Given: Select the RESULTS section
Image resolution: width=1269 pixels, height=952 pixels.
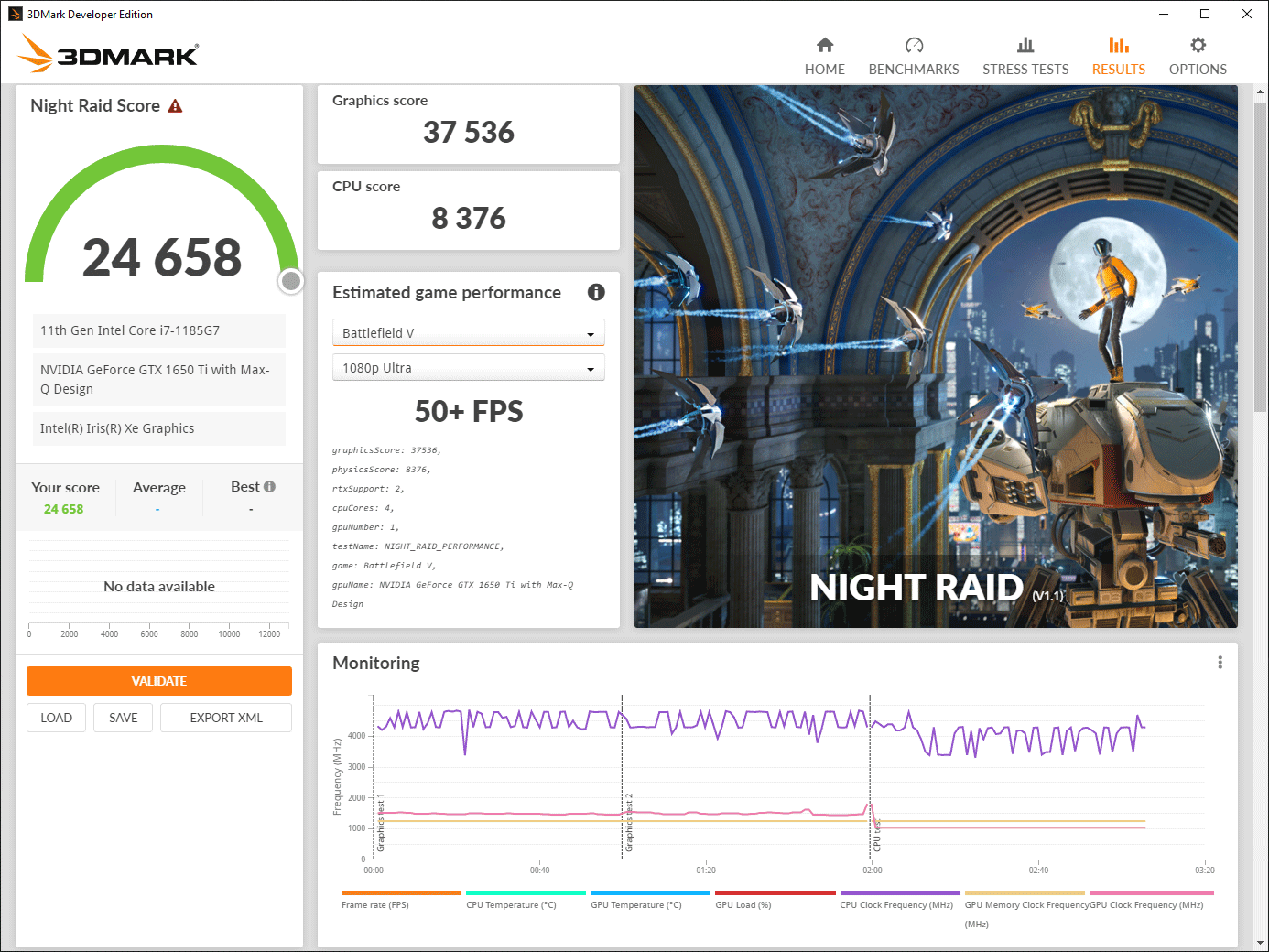Looking at the screenshot, I should 1119,56.
